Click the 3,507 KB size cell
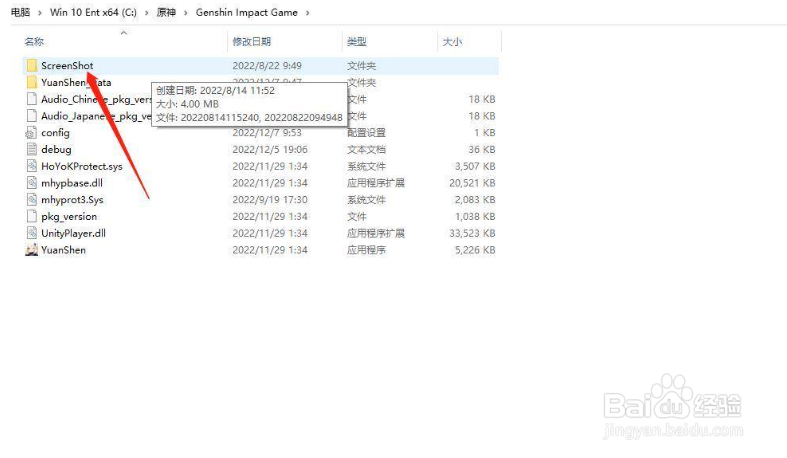The height and width of the screenshot is (458, 787). click(x=475, y=166)
